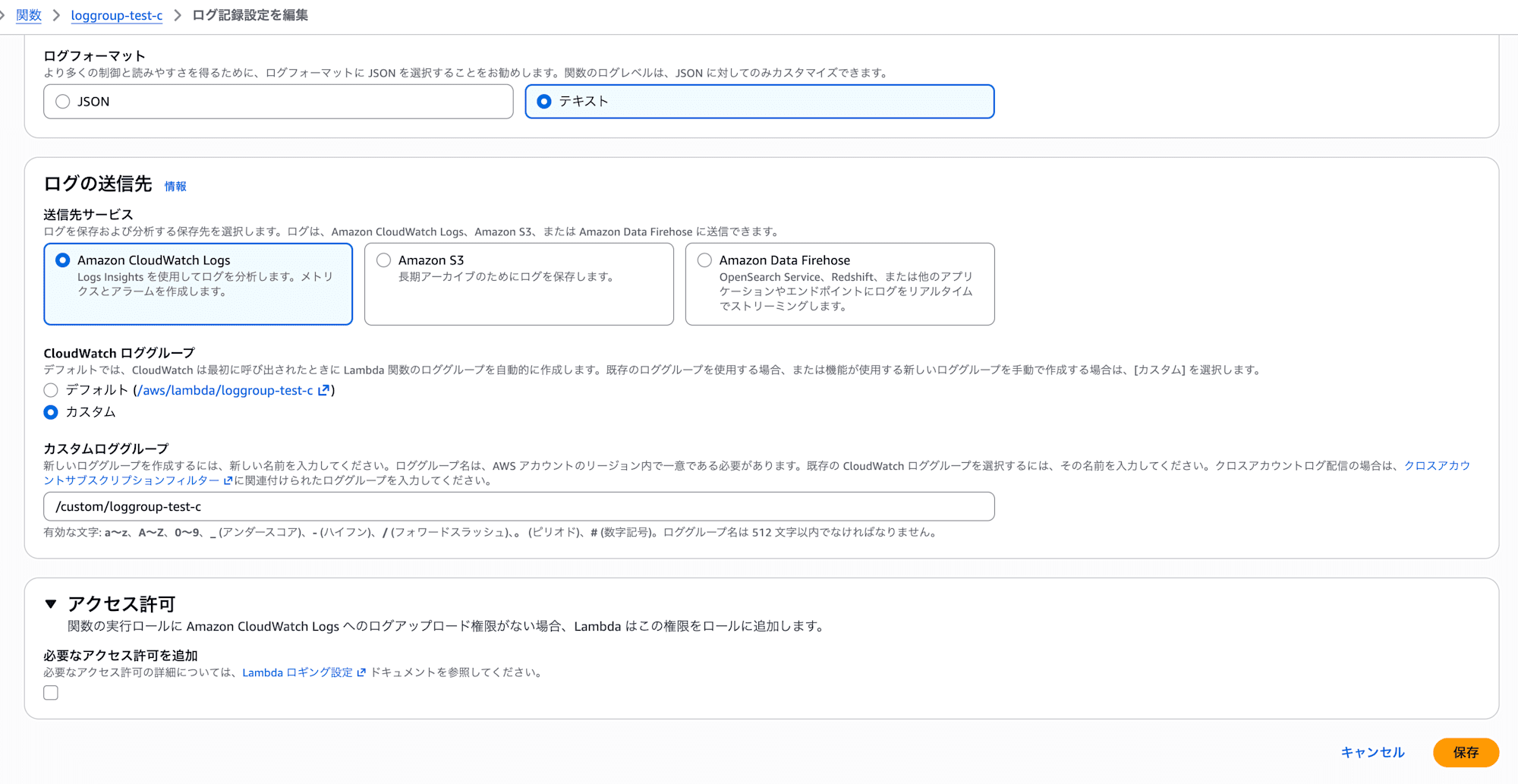The width and height of the screenshot is (1518, 784).
Task: Click the カスタムロググループ field label
Action: (x=106, y=449)
